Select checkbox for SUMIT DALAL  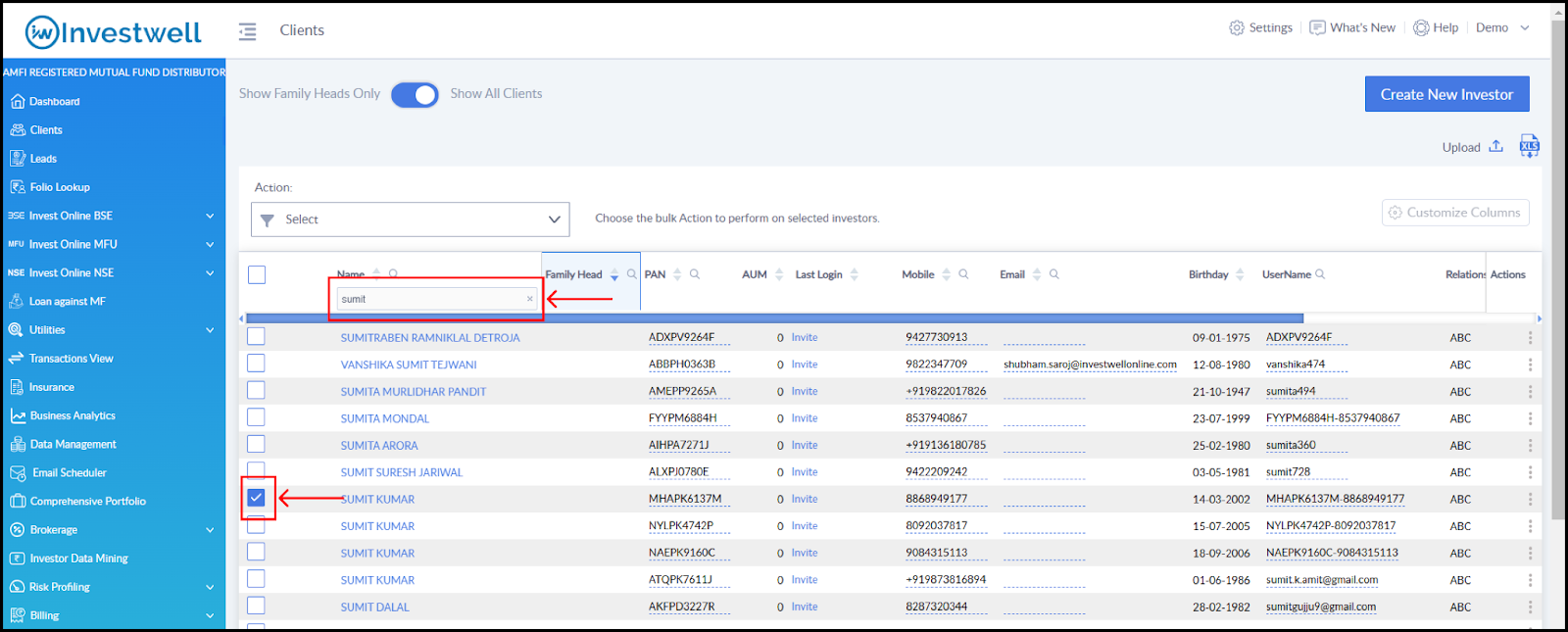click(256, 606)
